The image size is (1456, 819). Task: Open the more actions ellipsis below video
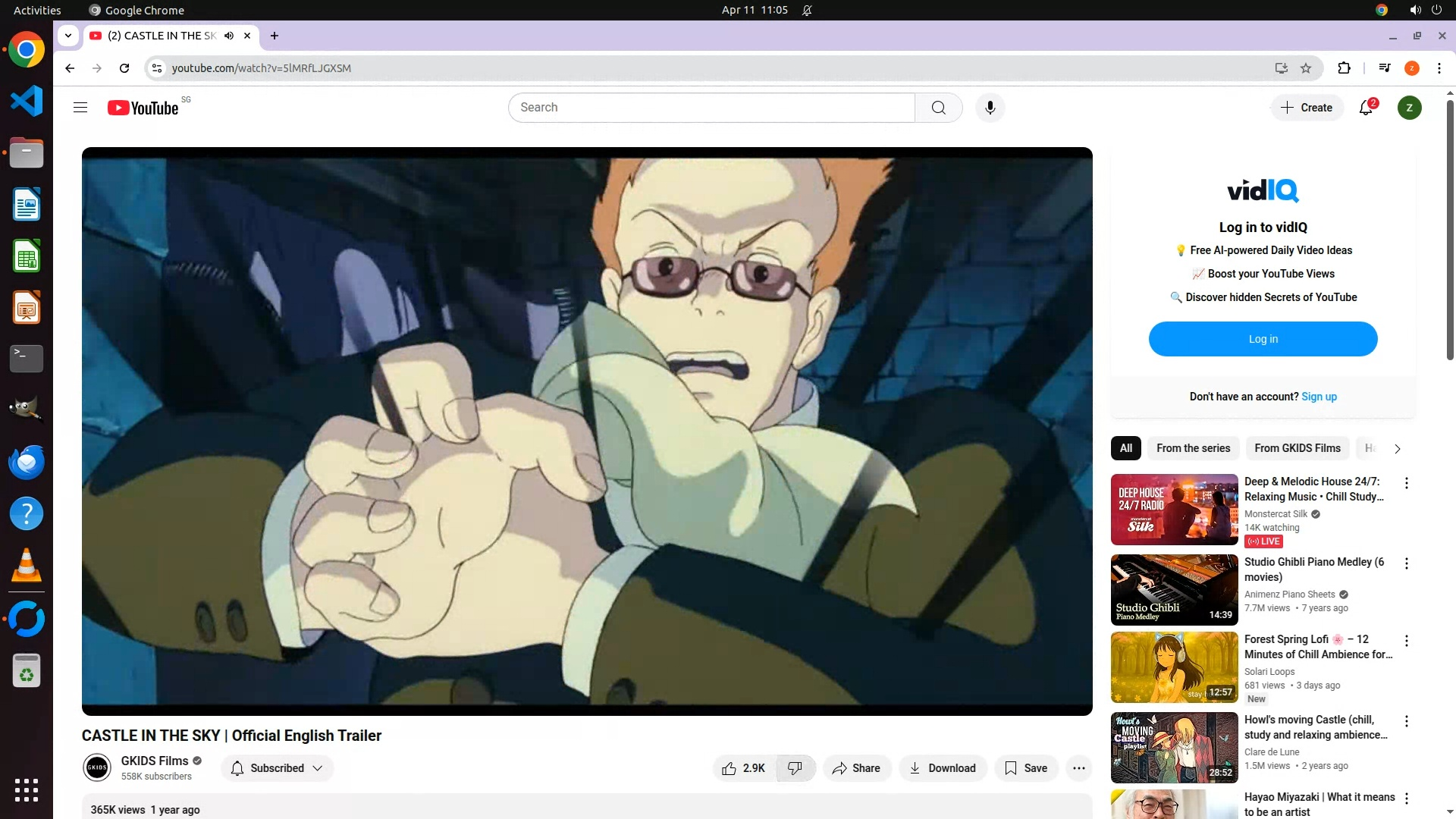pyautogui.click(x=1078, y=768)
